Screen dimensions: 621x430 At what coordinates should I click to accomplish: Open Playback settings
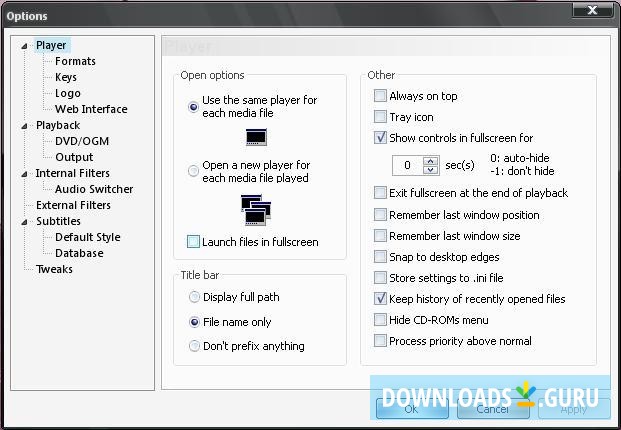58,125
